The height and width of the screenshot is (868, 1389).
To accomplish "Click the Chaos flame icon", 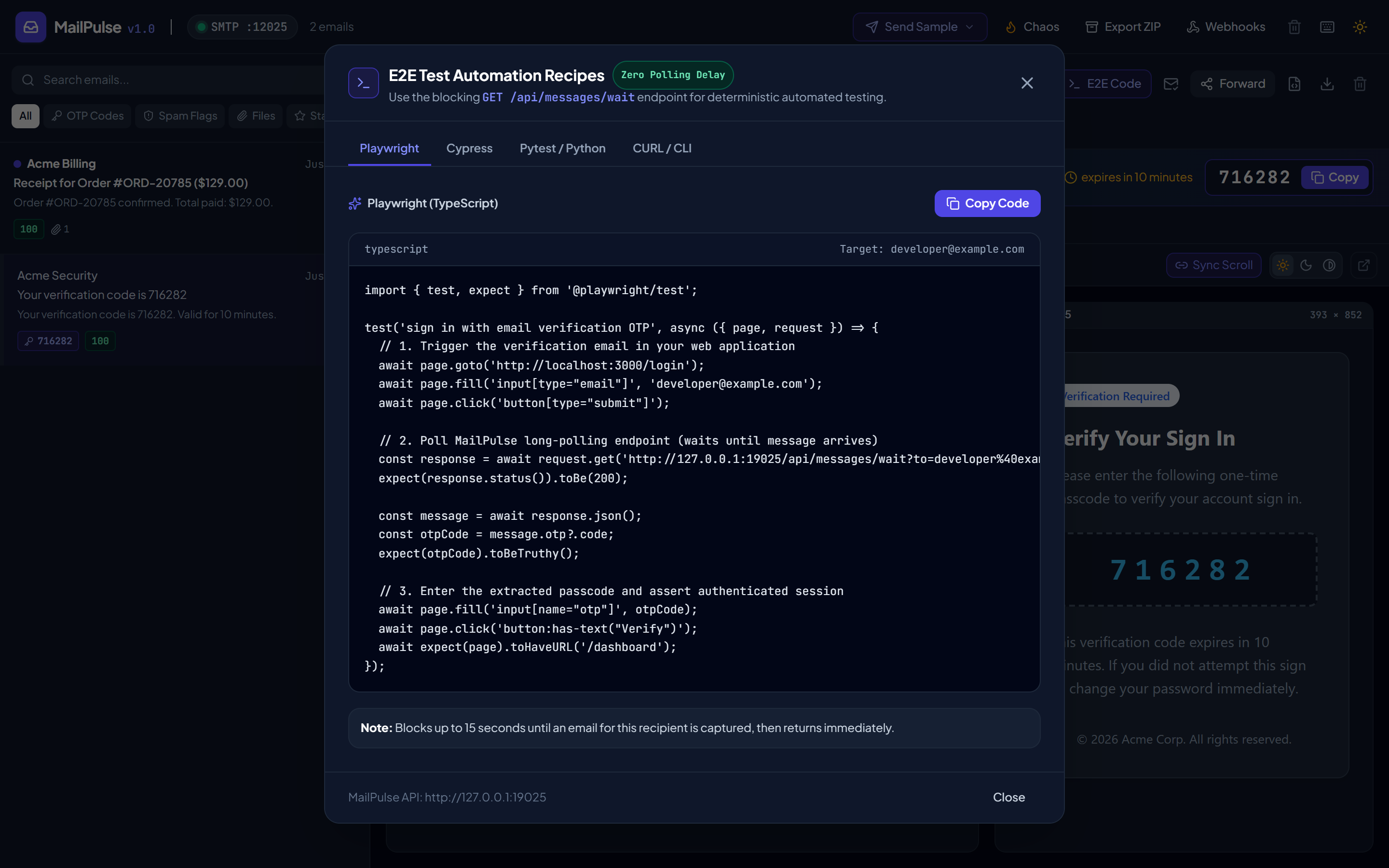I will (1011, 27).
